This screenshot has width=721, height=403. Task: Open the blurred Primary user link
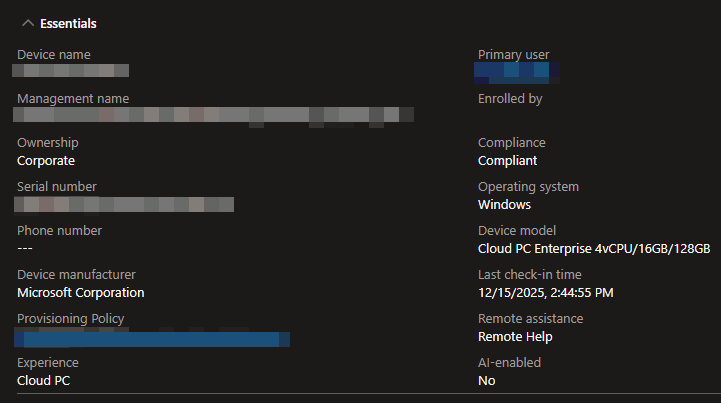click(x=513, y=71)
